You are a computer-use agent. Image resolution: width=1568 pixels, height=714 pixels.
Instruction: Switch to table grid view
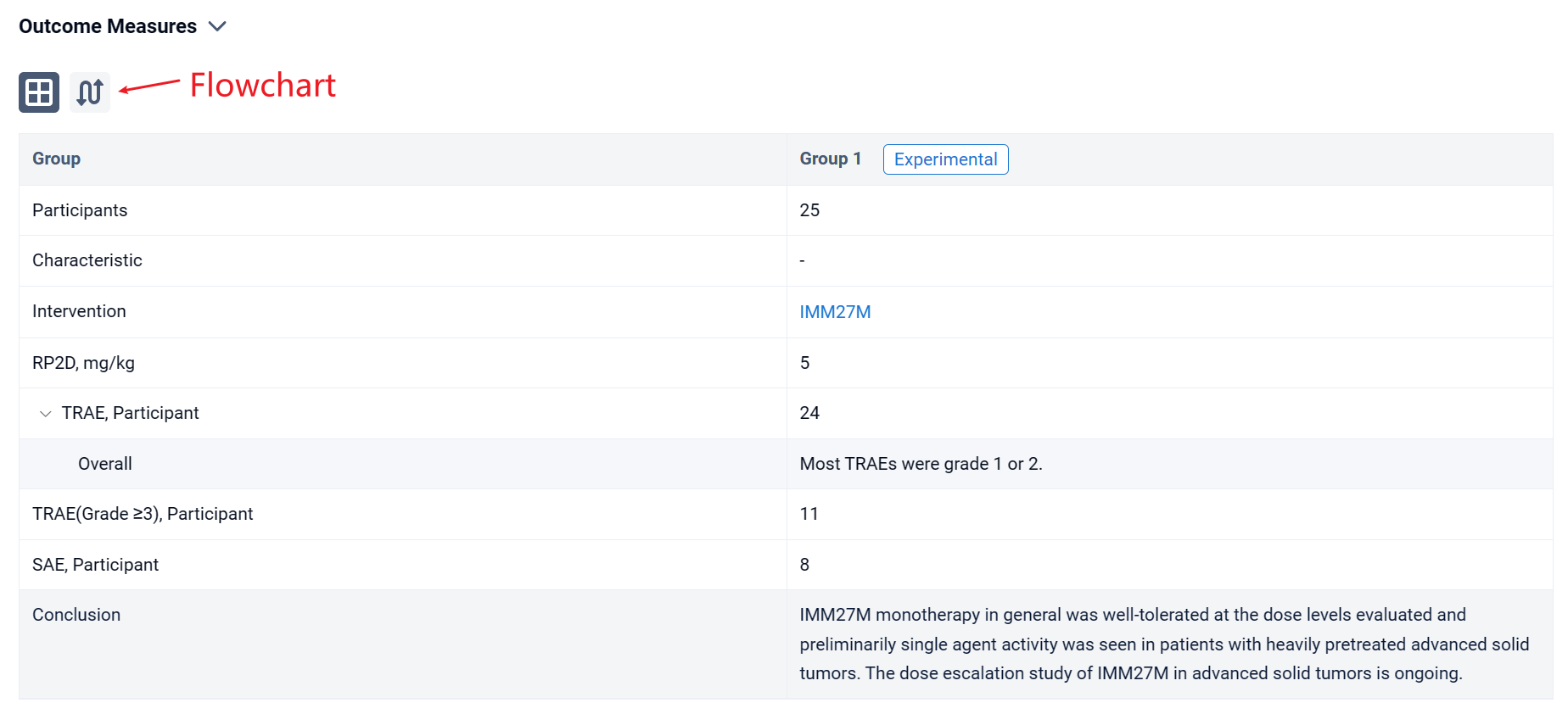coord(39,92)
